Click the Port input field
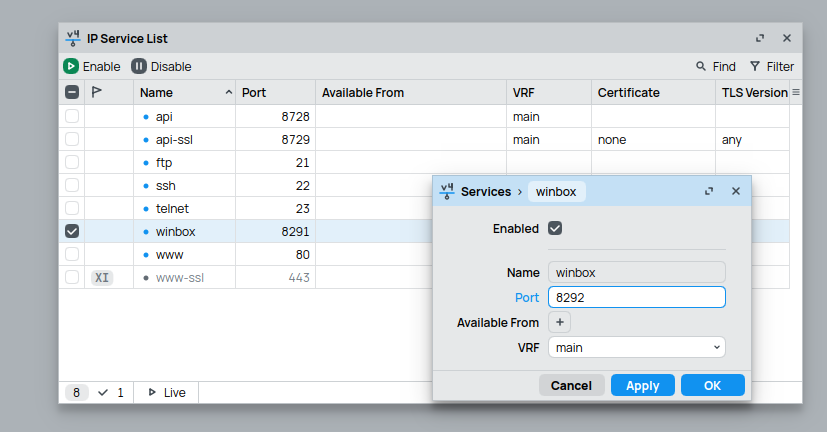The image size is (827, 432). [637, 297]
